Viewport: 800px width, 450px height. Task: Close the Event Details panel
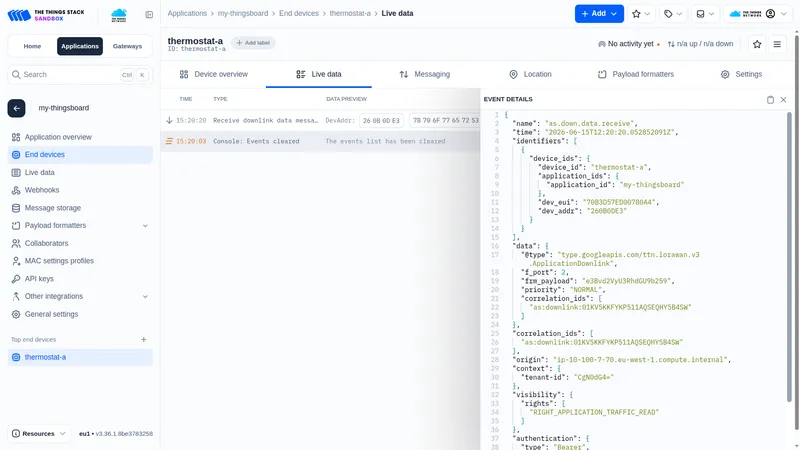point(784,100)
